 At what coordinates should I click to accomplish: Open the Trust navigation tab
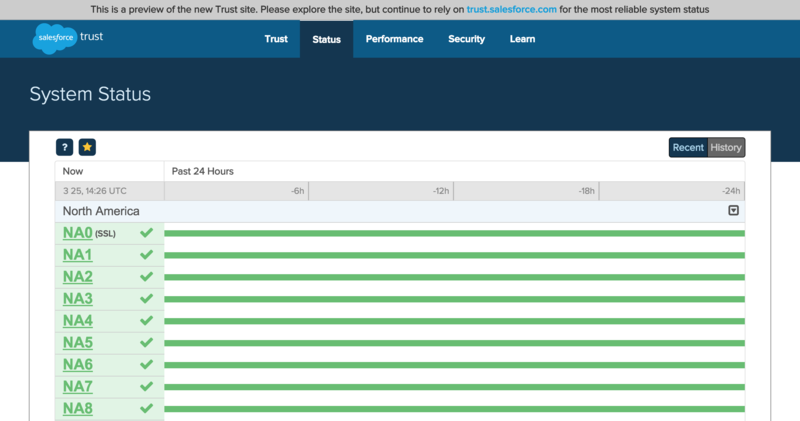click(276, 39)
